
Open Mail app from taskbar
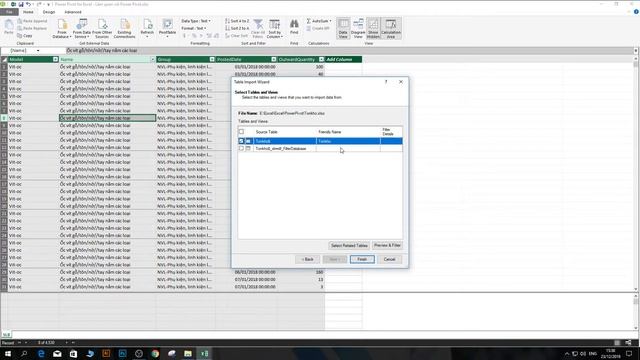point(57,353)
